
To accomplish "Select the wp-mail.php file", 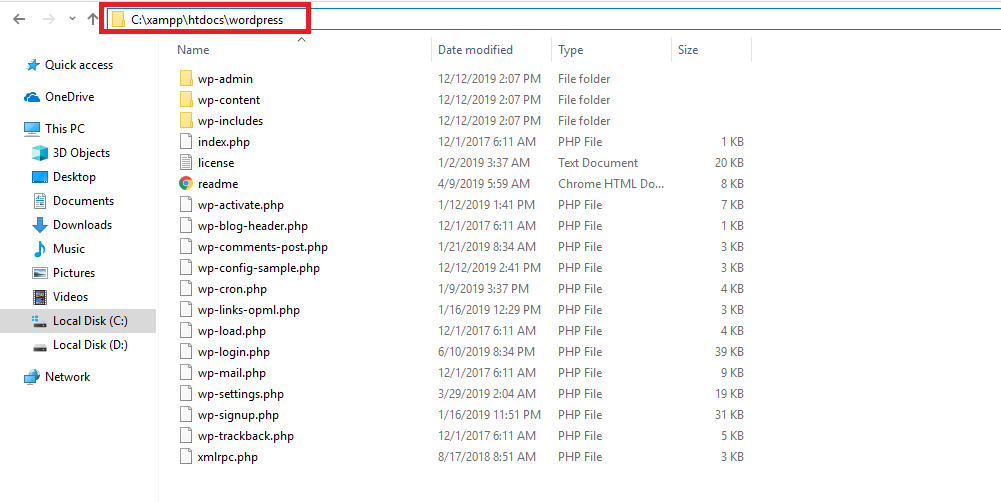I will tap(232, 373).
